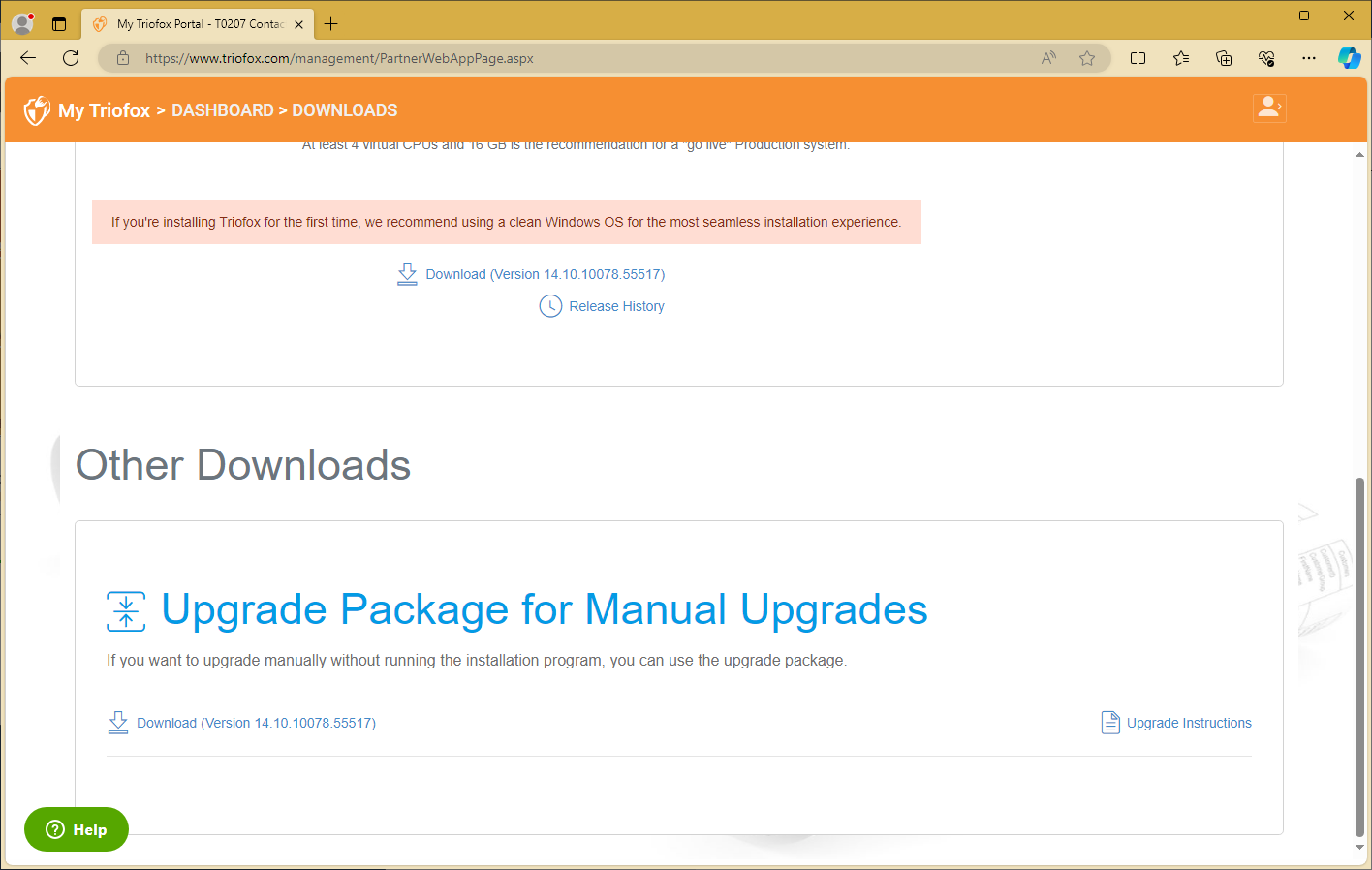Click DOWNLOADS breadcrumb
The image size is (1372, 870).
[345, 110]
